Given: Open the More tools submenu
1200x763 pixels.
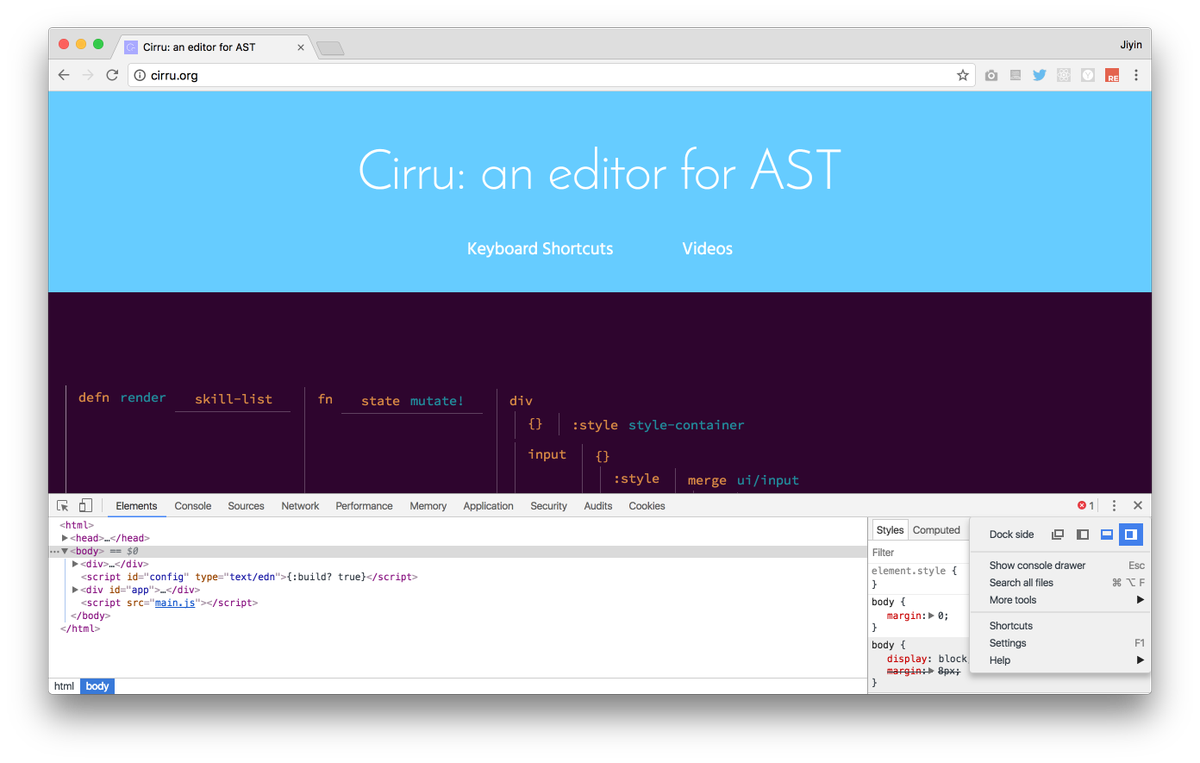Looking at the screenshot, I should [1060, 600].
